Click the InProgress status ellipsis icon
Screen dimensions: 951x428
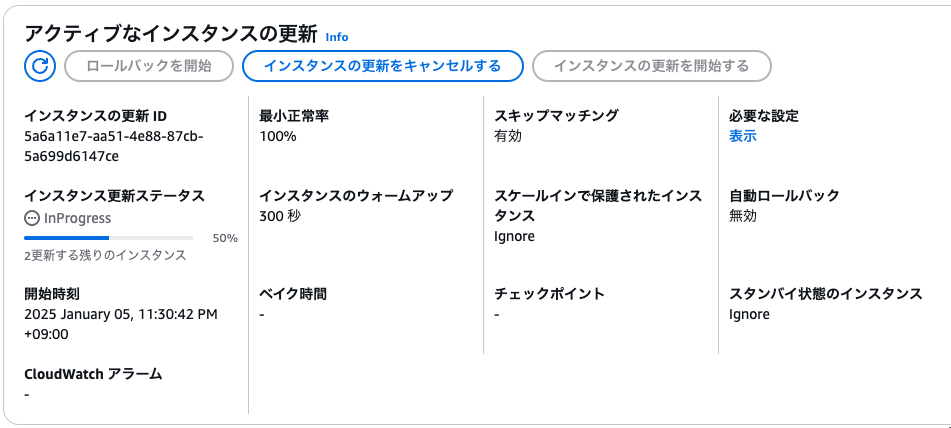click(x=32, y=218)
